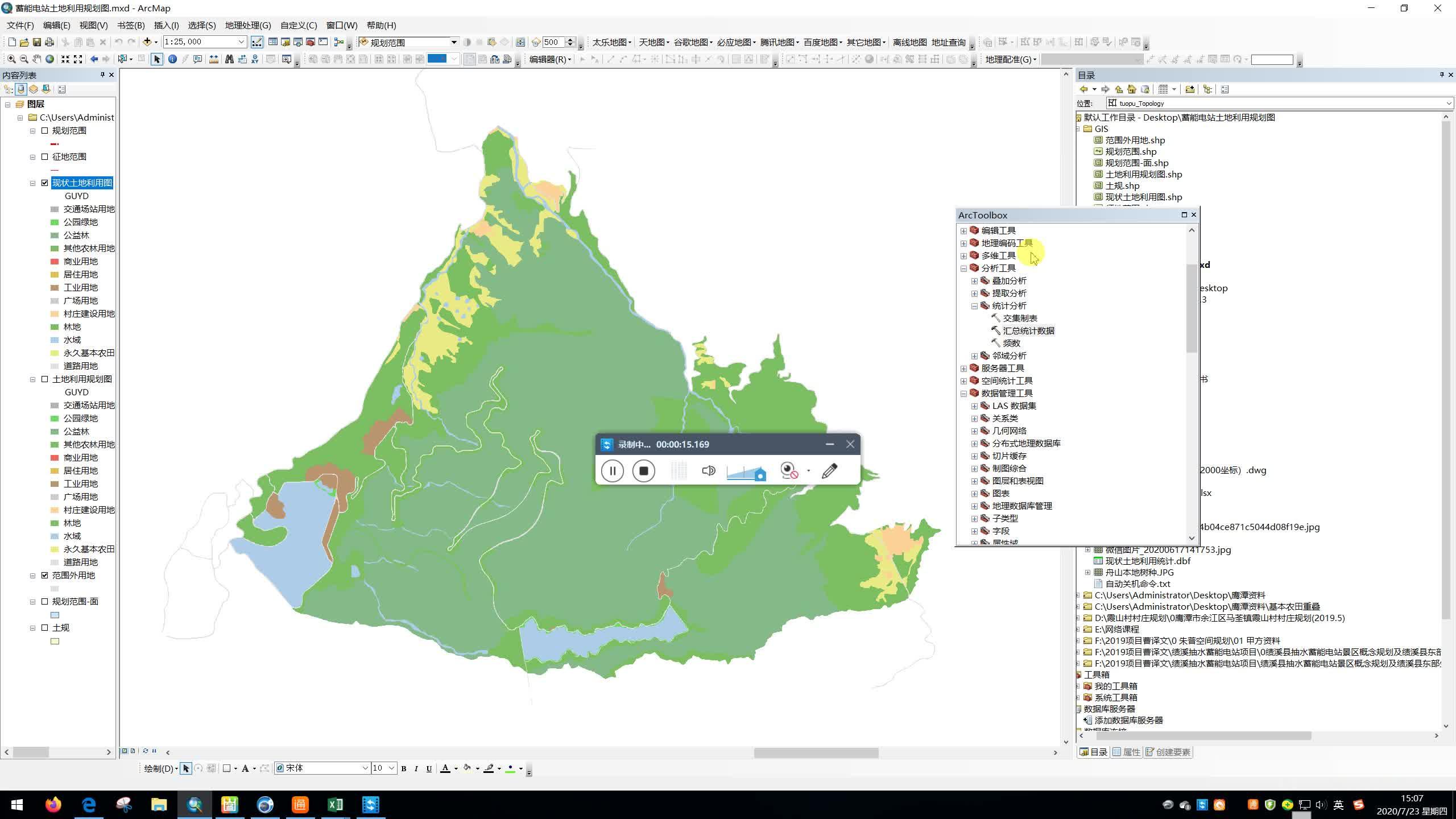Open the ArcToolbox window icon
Screen dimensions: 1456x819
pyautogui.click(x=311, y=42)
